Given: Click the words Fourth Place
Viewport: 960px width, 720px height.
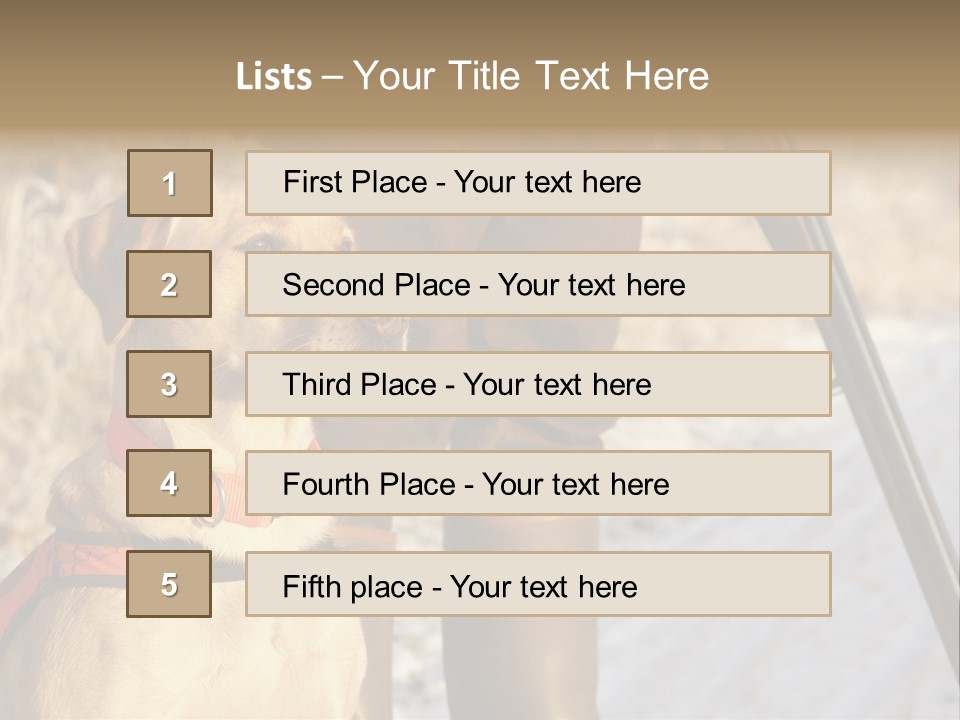Looking at the screenshot, I should [369, 484].
